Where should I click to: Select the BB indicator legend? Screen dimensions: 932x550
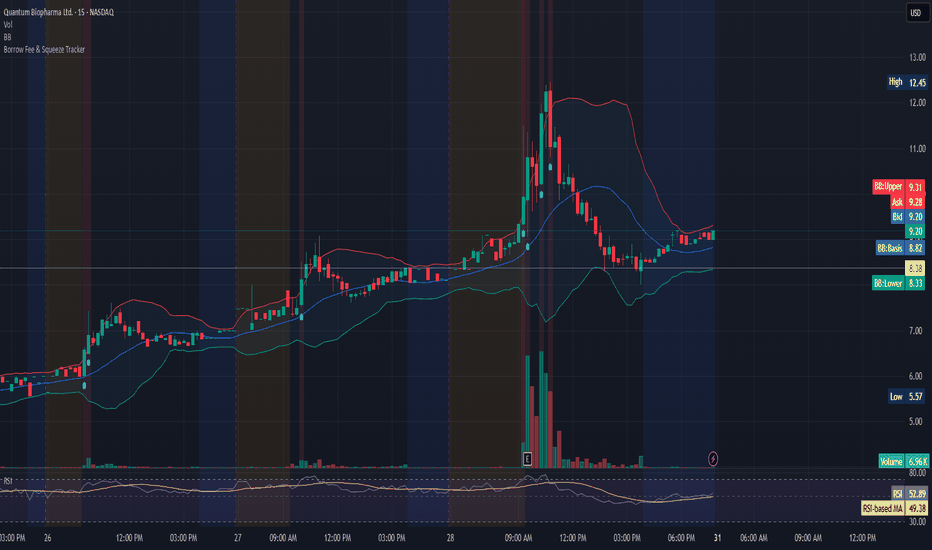pos(7,37)
